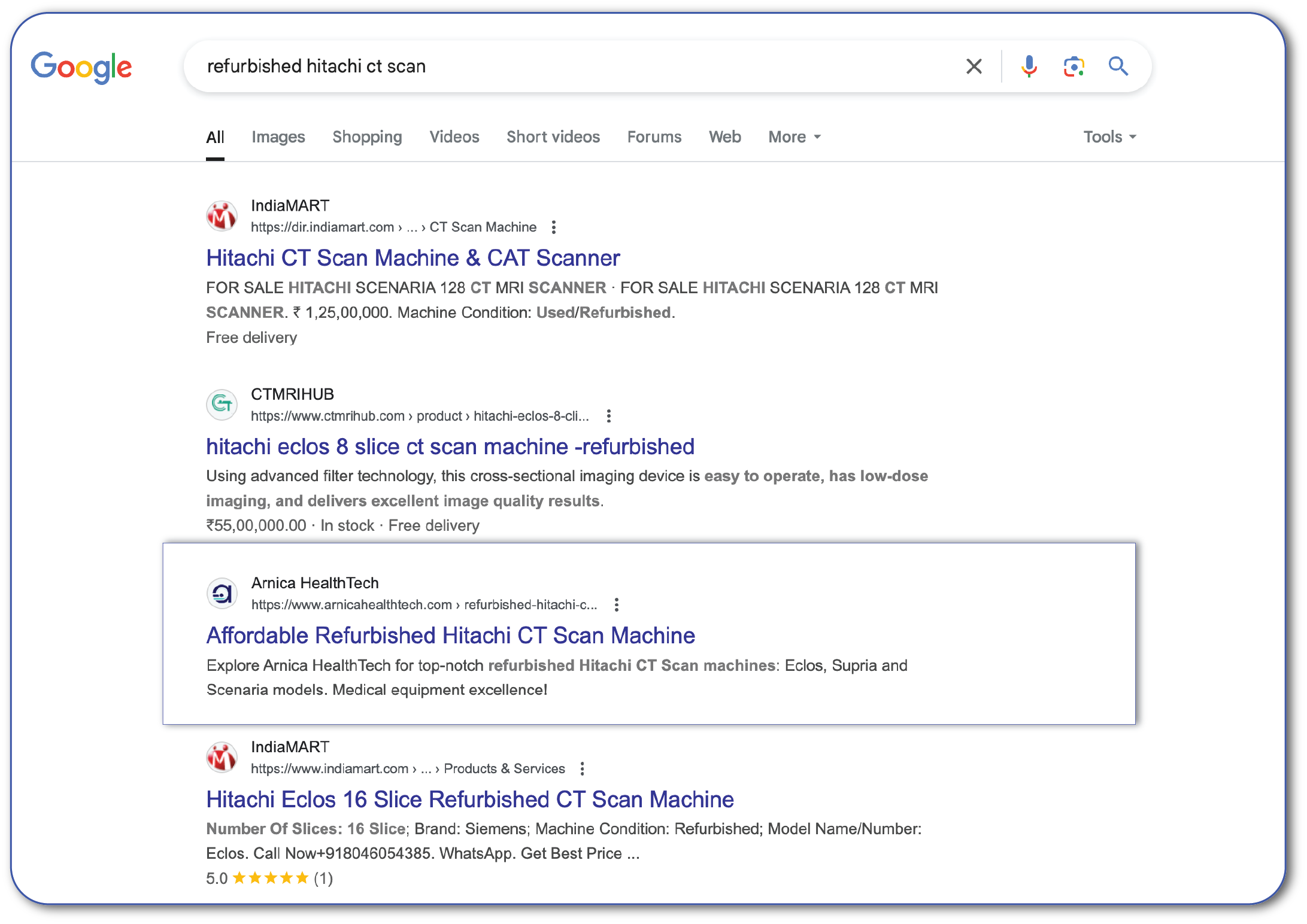Click the IndiaMART name above Eclos 16 Slice
The height and width of the screenshot is (924, 1307).
pos(290,747)
